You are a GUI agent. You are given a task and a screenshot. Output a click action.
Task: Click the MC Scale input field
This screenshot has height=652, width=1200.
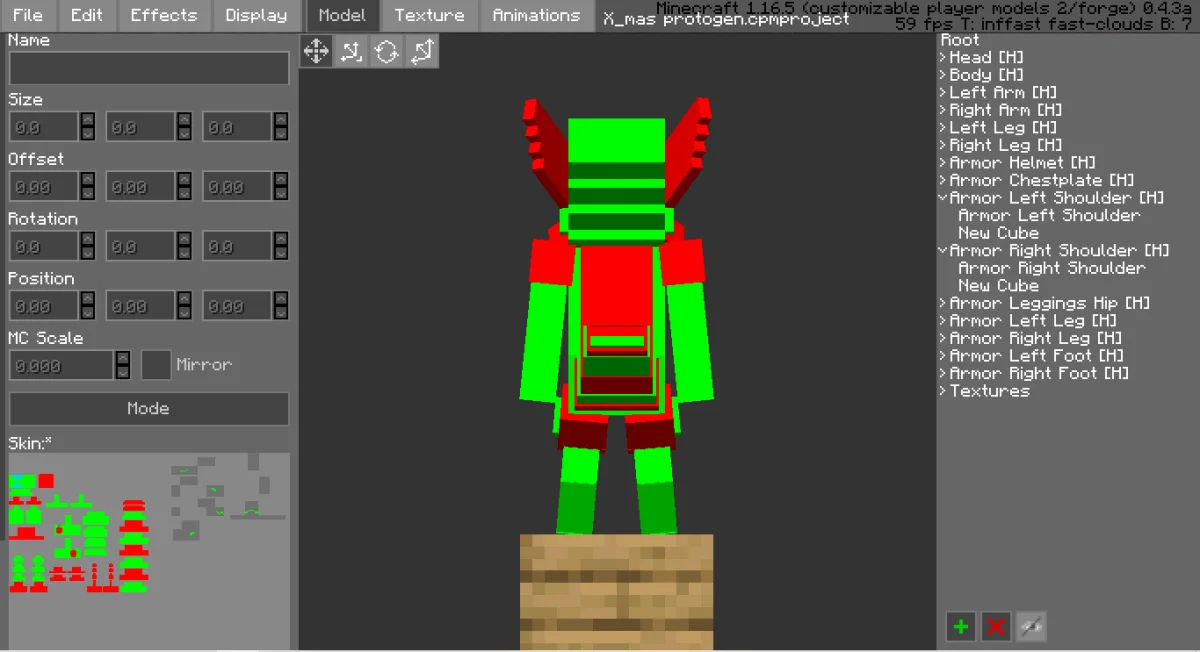62,365
